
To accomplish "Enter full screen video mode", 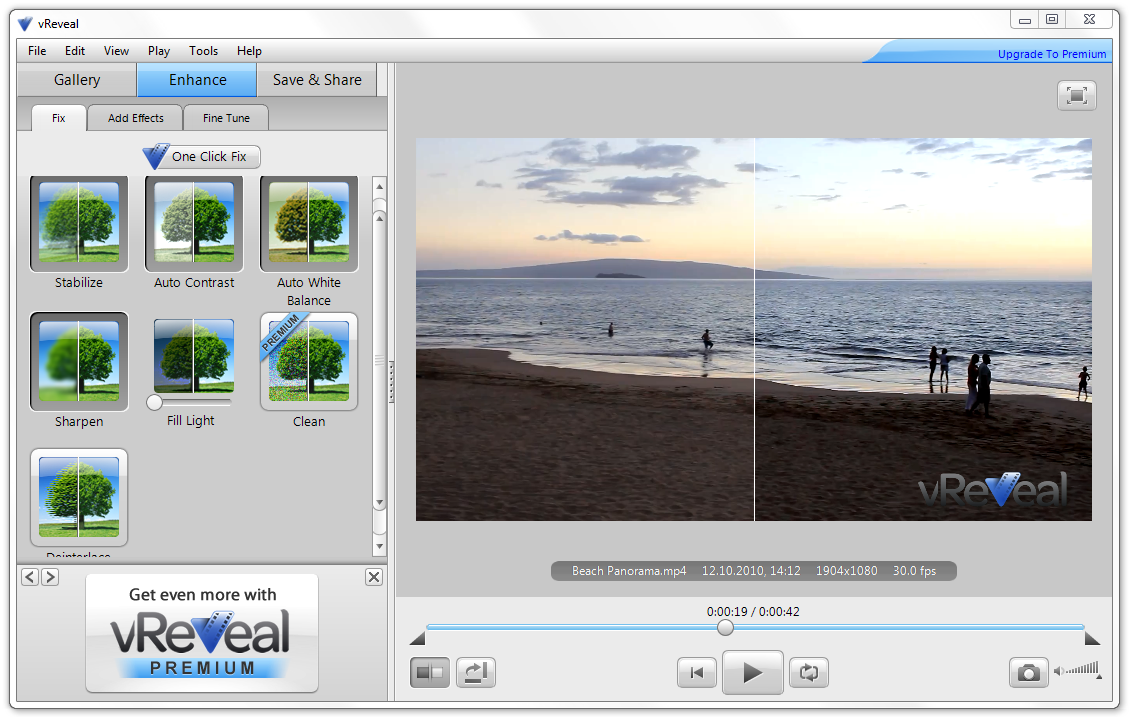I will tap(1076, 96).
